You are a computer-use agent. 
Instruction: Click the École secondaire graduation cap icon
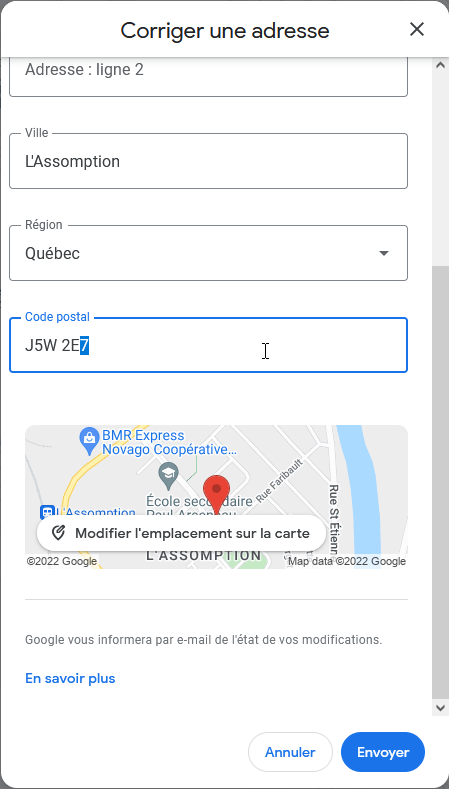[x=168, y=474]
